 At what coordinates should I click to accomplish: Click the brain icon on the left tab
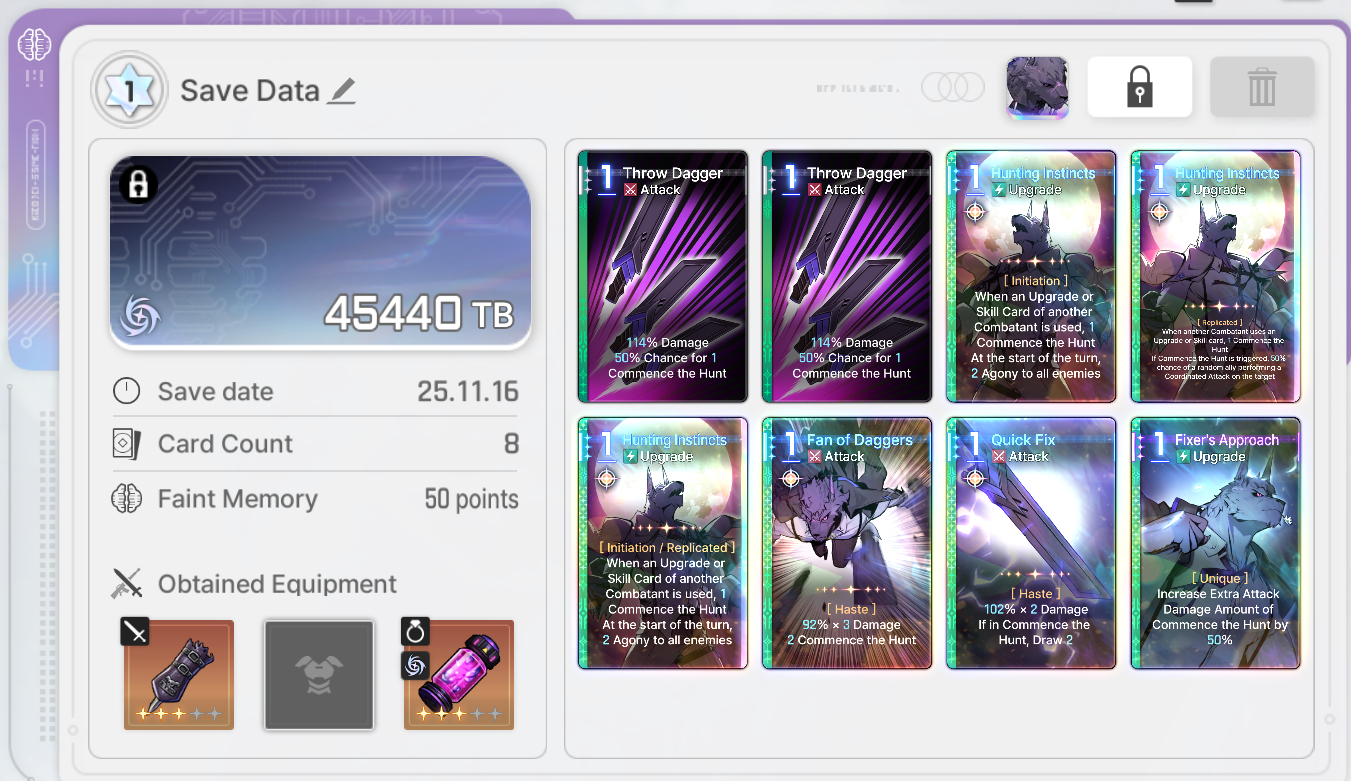click(34, 44)
